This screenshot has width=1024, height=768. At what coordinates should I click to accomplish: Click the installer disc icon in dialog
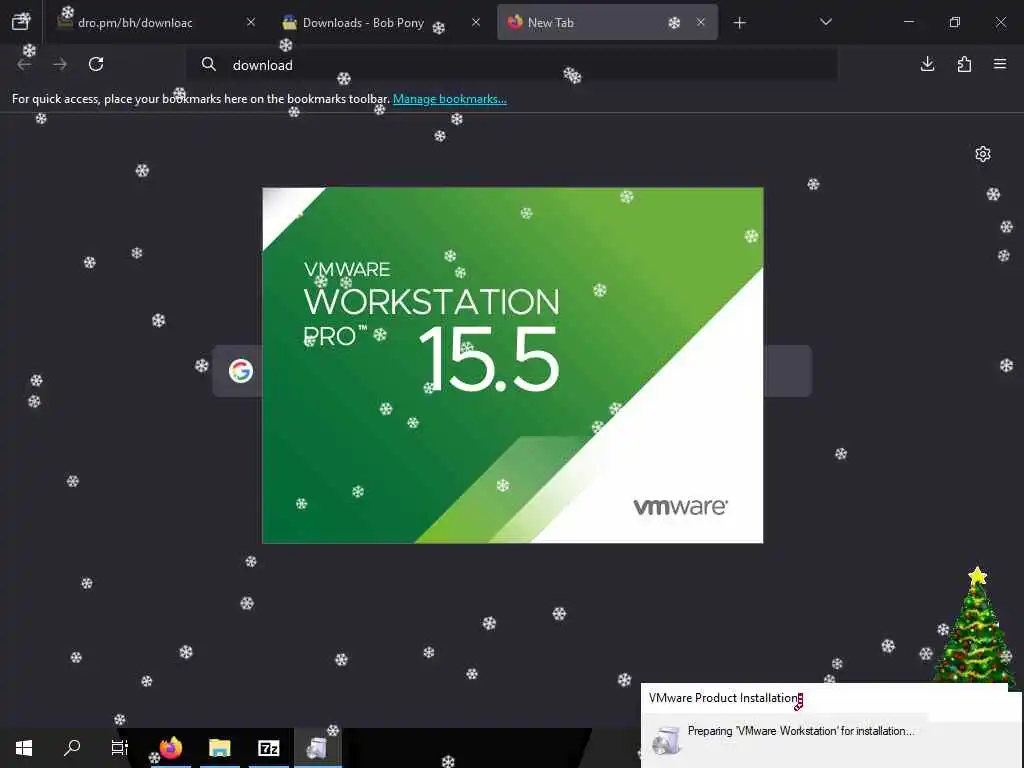tap(665, 741)
